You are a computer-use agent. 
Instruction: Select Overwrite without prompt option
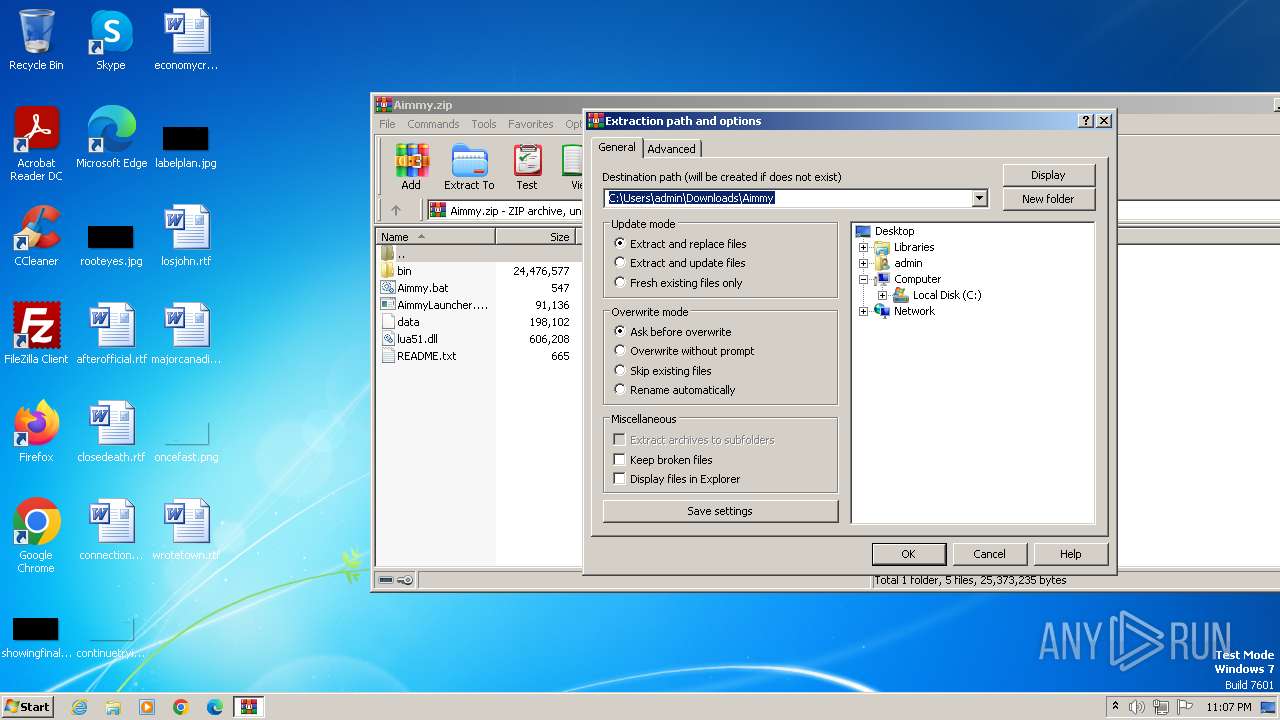(x=684, y=351)
